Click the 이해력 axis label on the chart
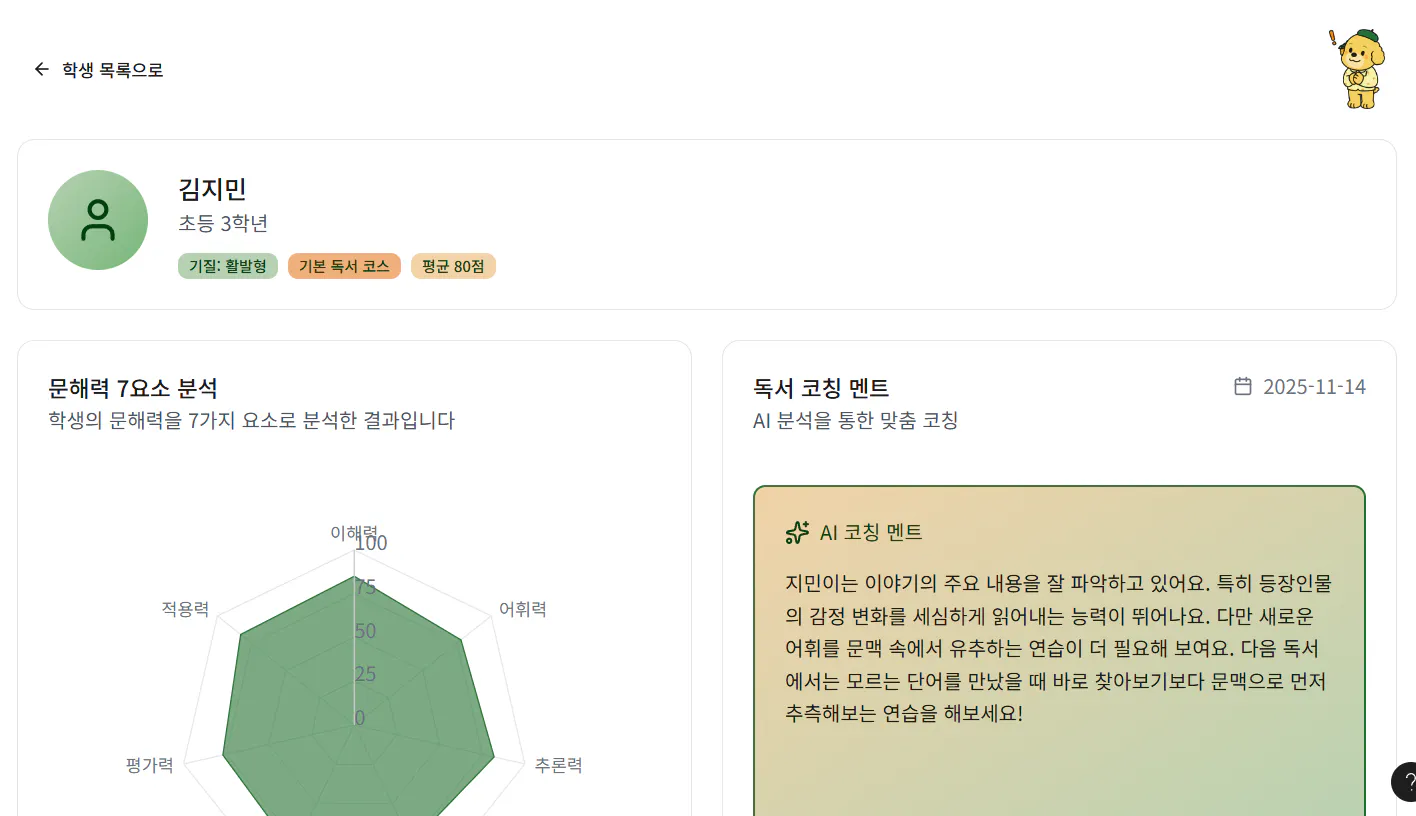 point(355,533)
